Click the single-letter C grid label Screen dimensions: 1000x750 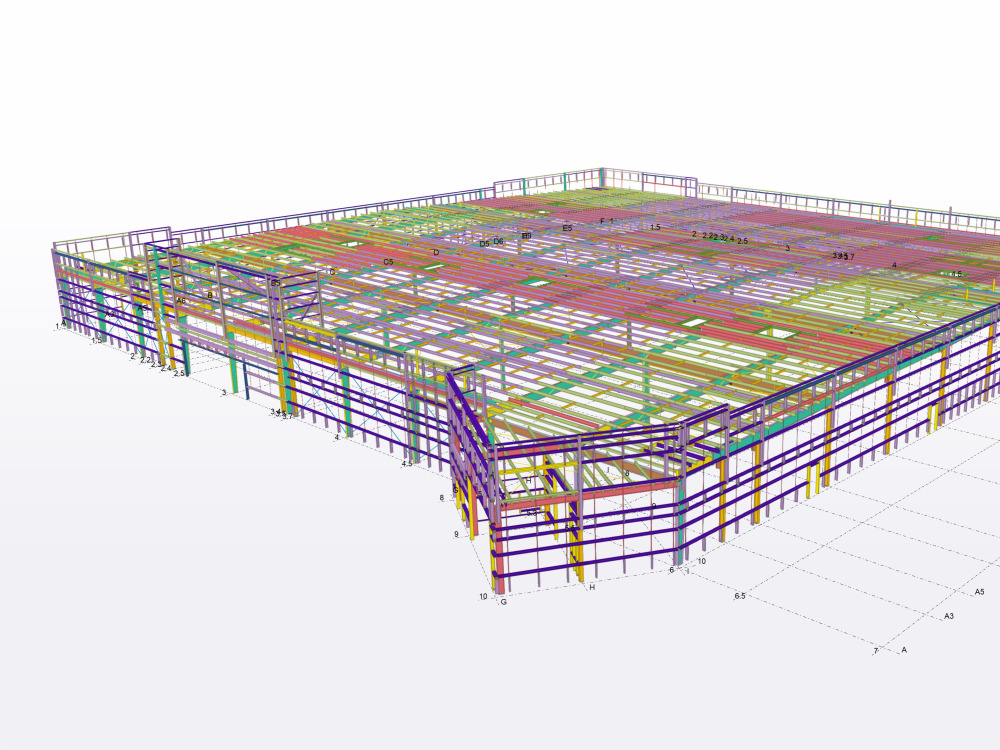332,272
